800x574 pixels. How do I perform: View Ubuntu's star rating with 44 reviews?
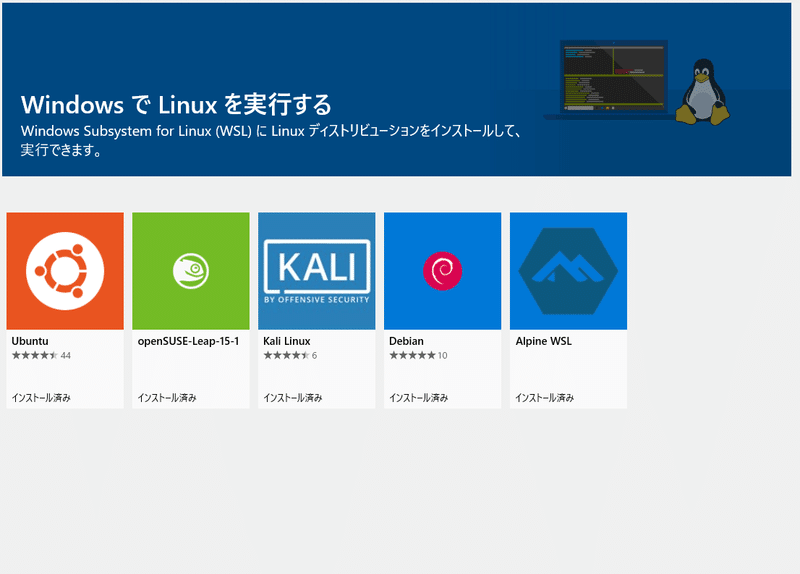click(41, 355)
